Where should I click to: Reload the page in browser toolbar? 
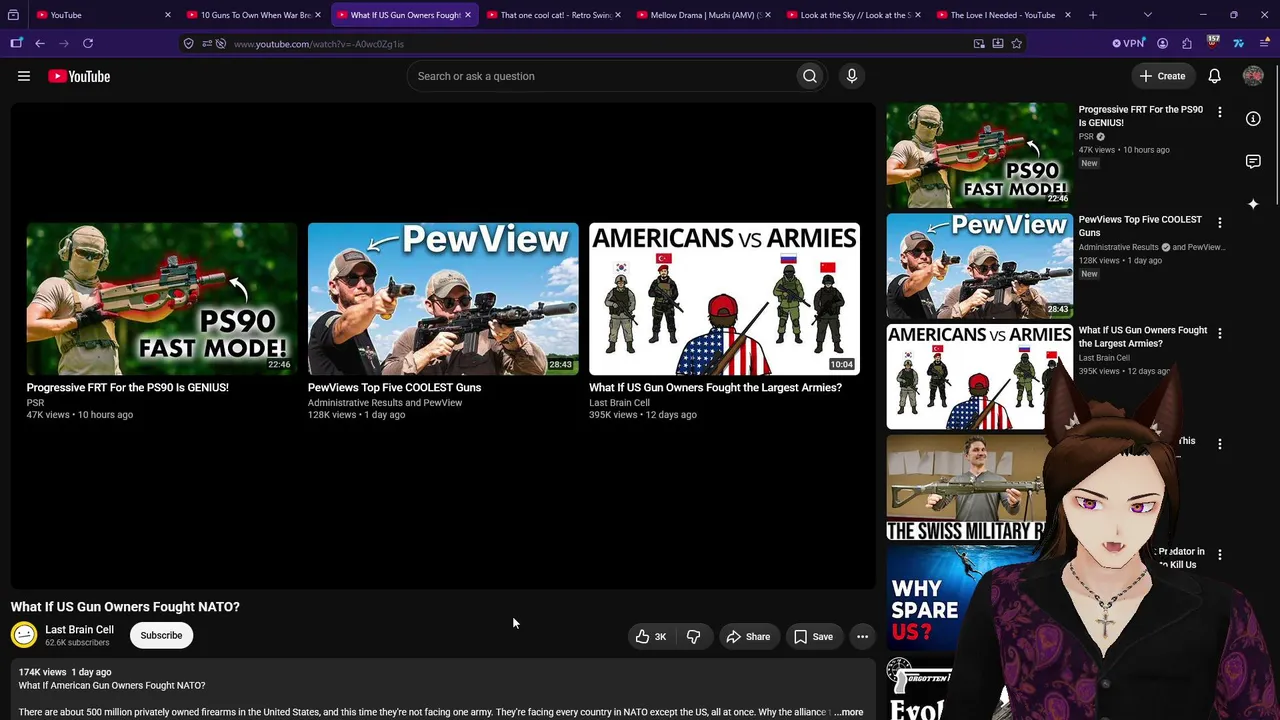88,43
